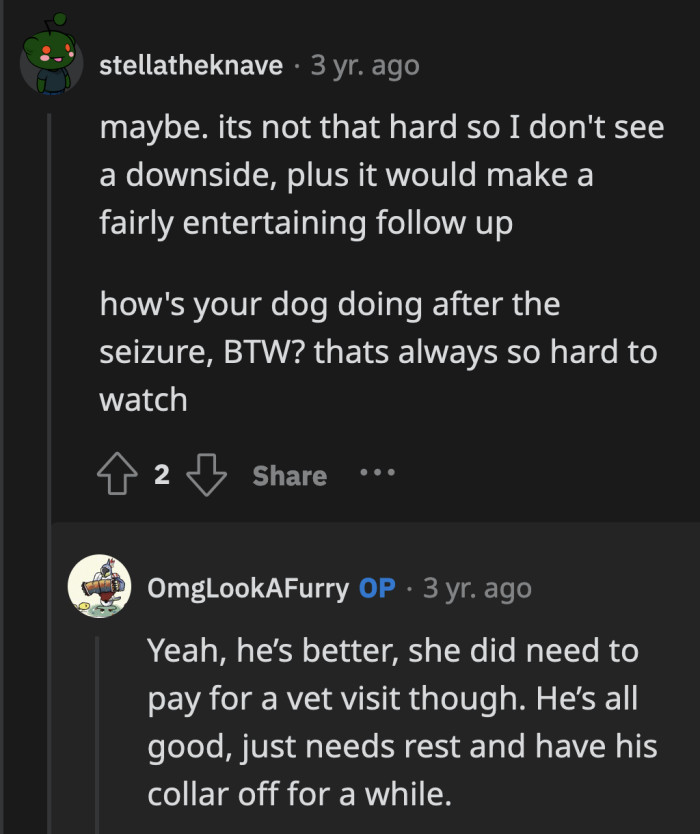Screen dimensions: 700x834
Task: Open OmgLookAFurry's username menu
Action: (250, 588)
